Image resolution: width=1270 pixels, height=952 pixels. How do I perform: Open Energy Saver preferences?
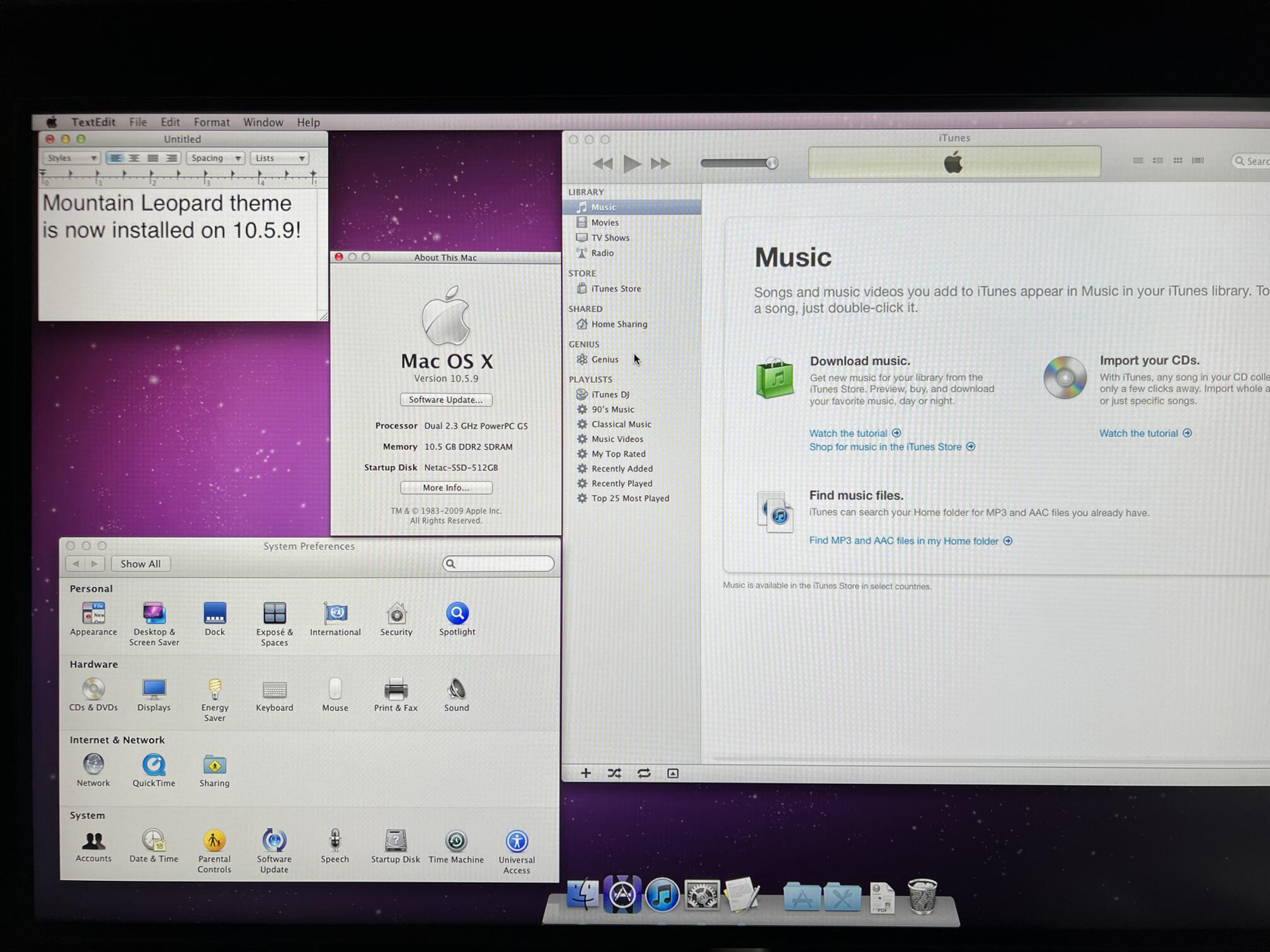click(214, 700)
